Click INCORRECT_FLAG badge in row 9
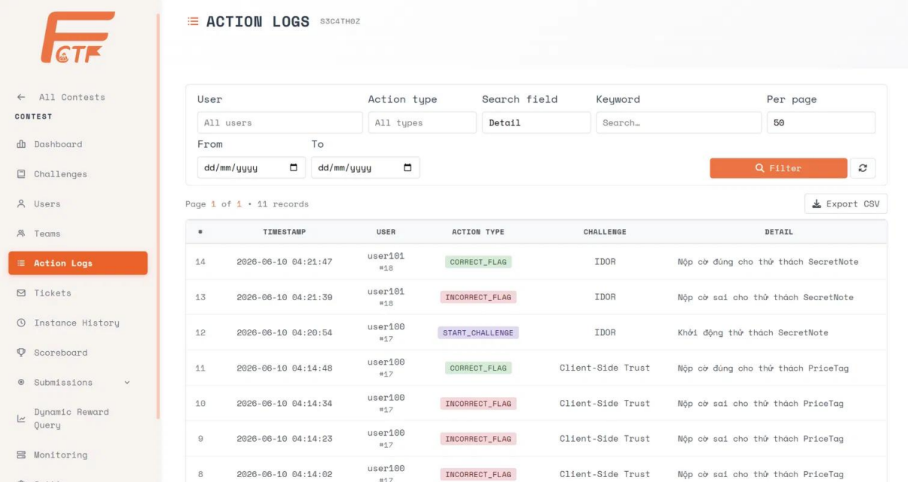This screenshot has height=482, width=908. coord(478,439)
